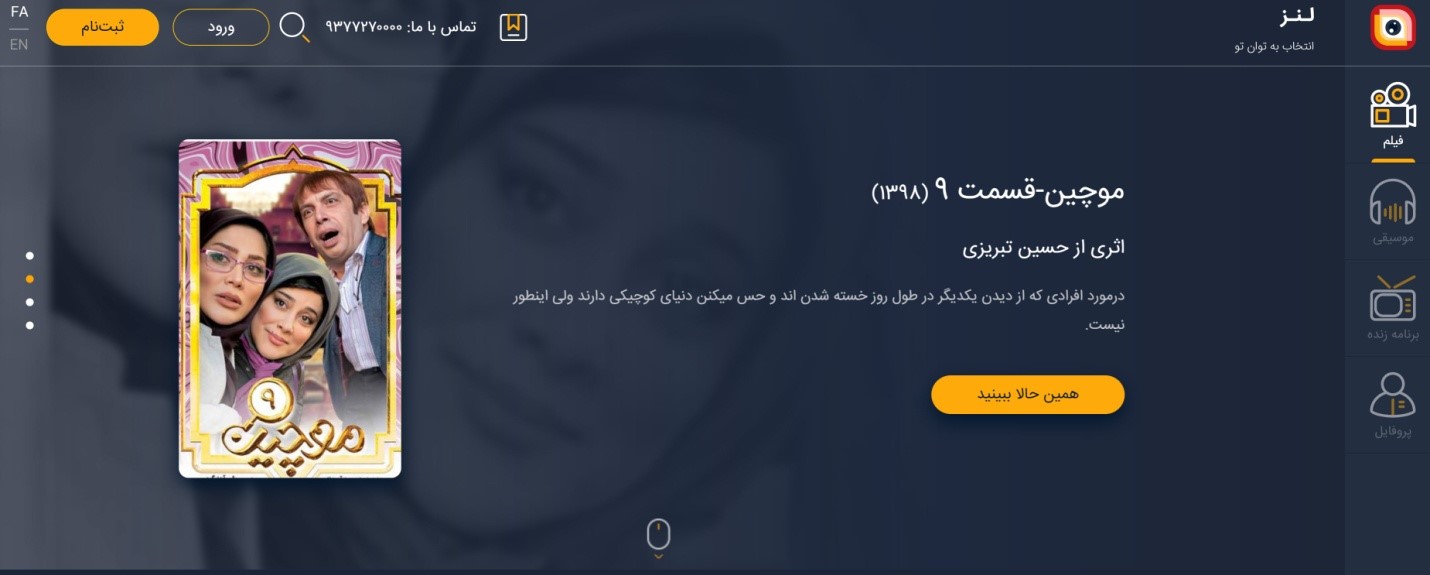Open the موچین episode 9 poster
This screenshot has height=575, width=1430.
(x=290, y=308)
